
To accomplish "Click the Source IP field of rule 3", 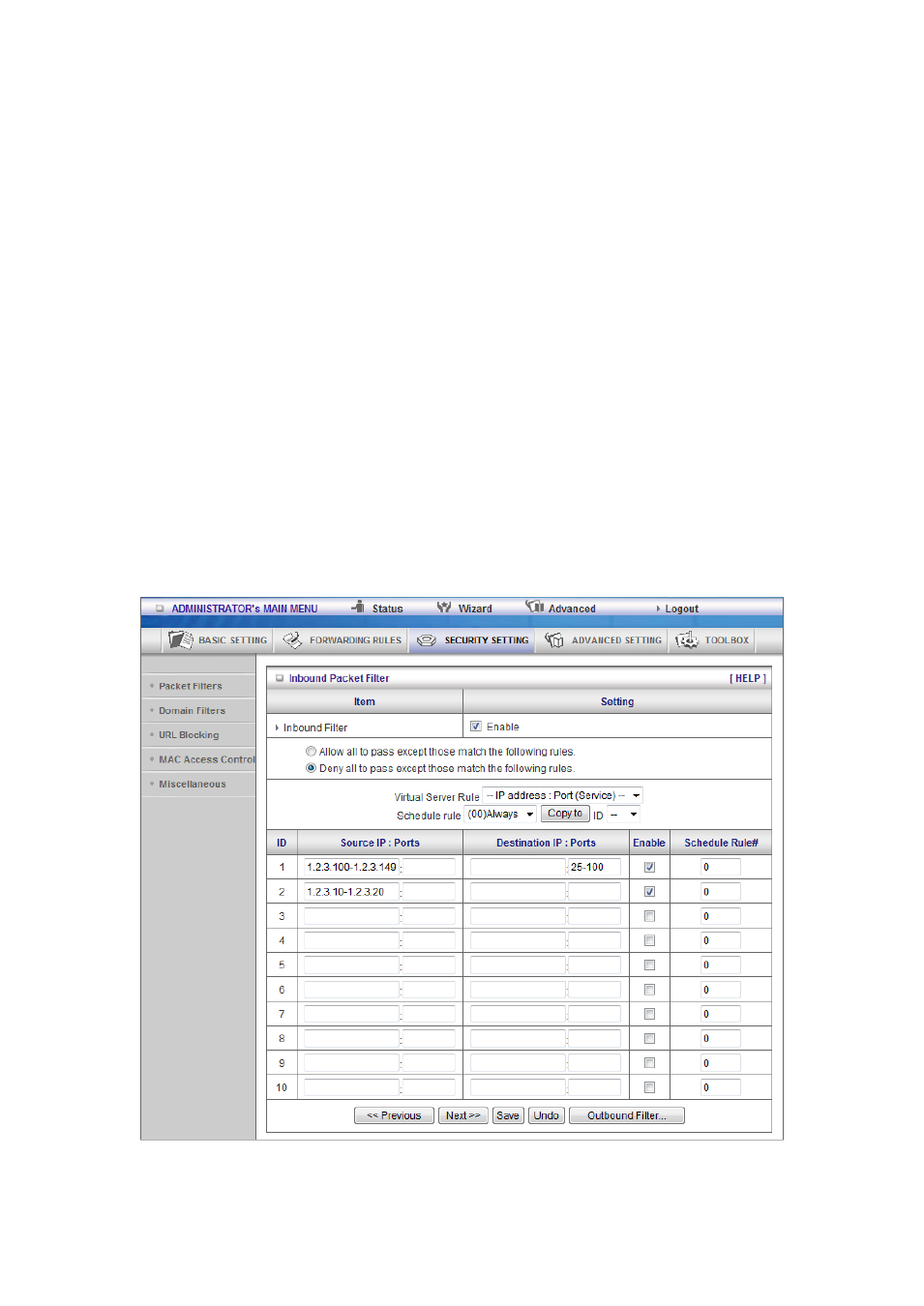I will (351, 916).
